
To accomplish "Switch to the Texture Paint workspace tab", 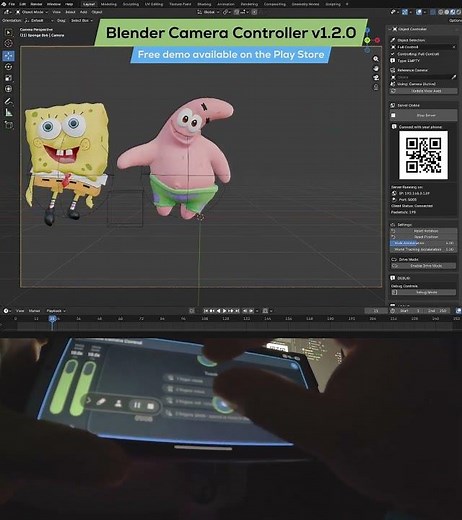I will [x=180, y=4].
